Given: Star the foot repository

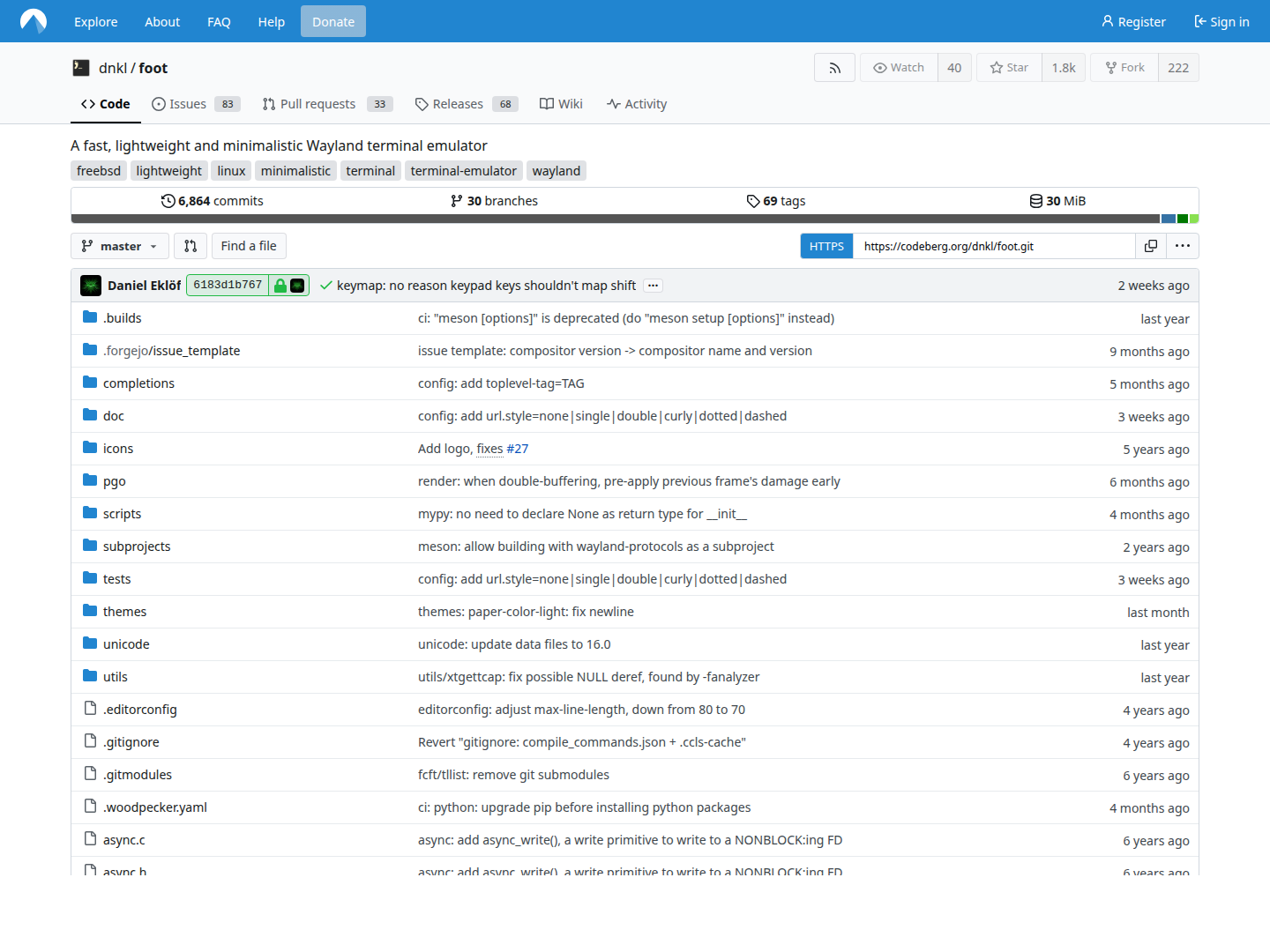Looking at the screenshot, I should click(1009, 68).
